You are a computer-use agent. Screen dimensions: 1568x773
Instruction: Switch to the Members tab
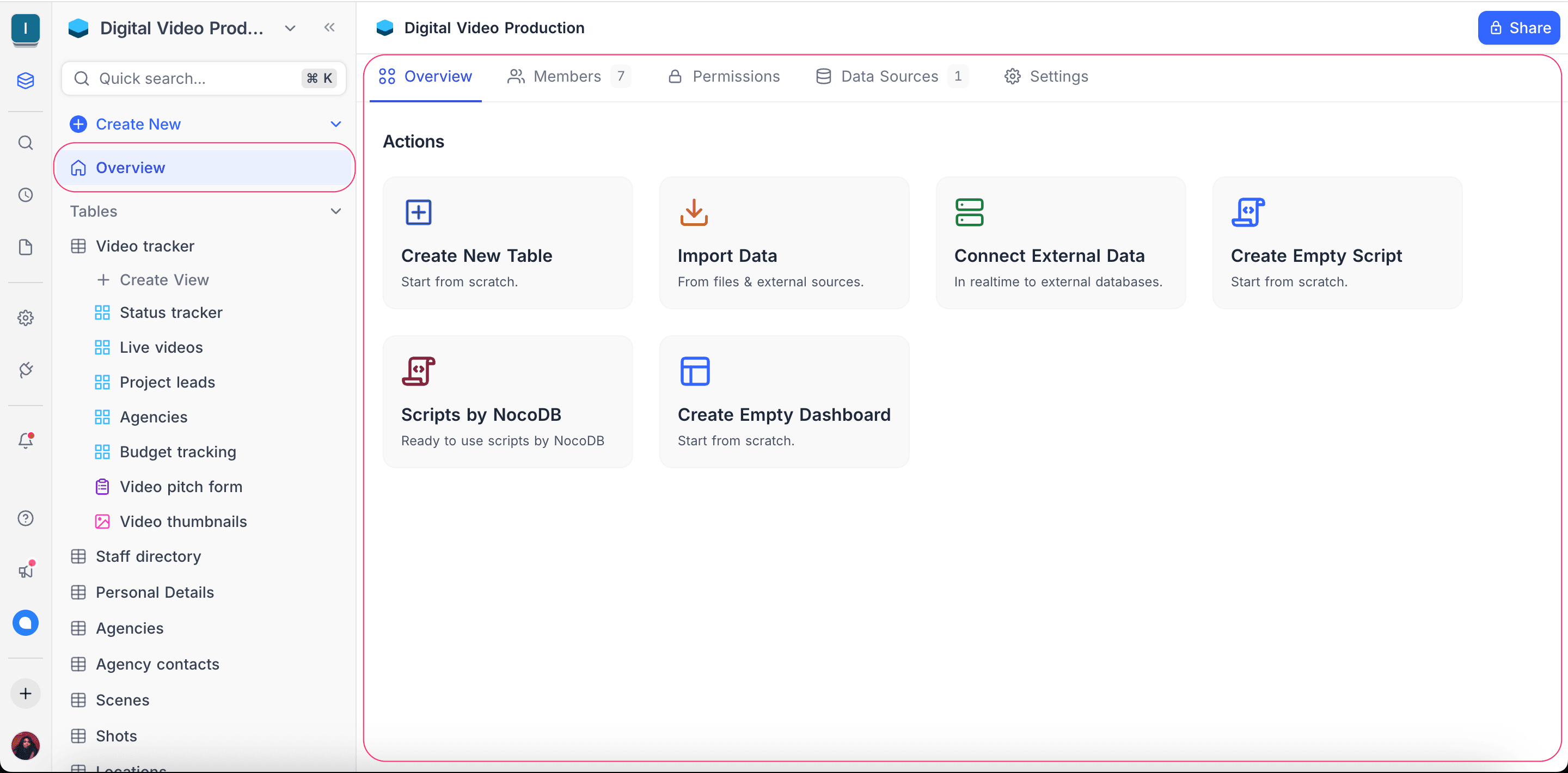click(567, 76)
